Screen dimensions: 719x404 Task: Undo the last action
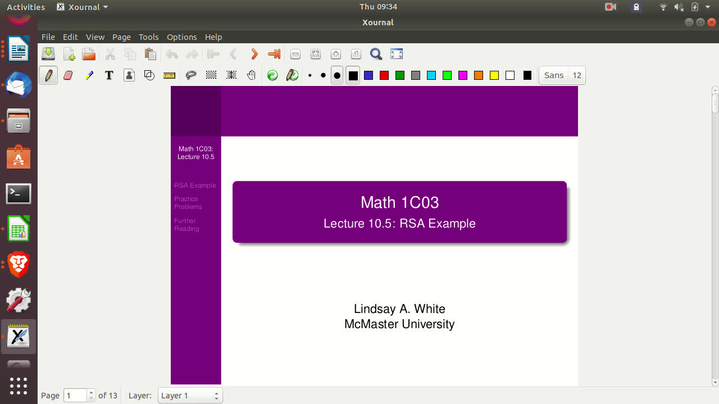(x=172, y=54)
